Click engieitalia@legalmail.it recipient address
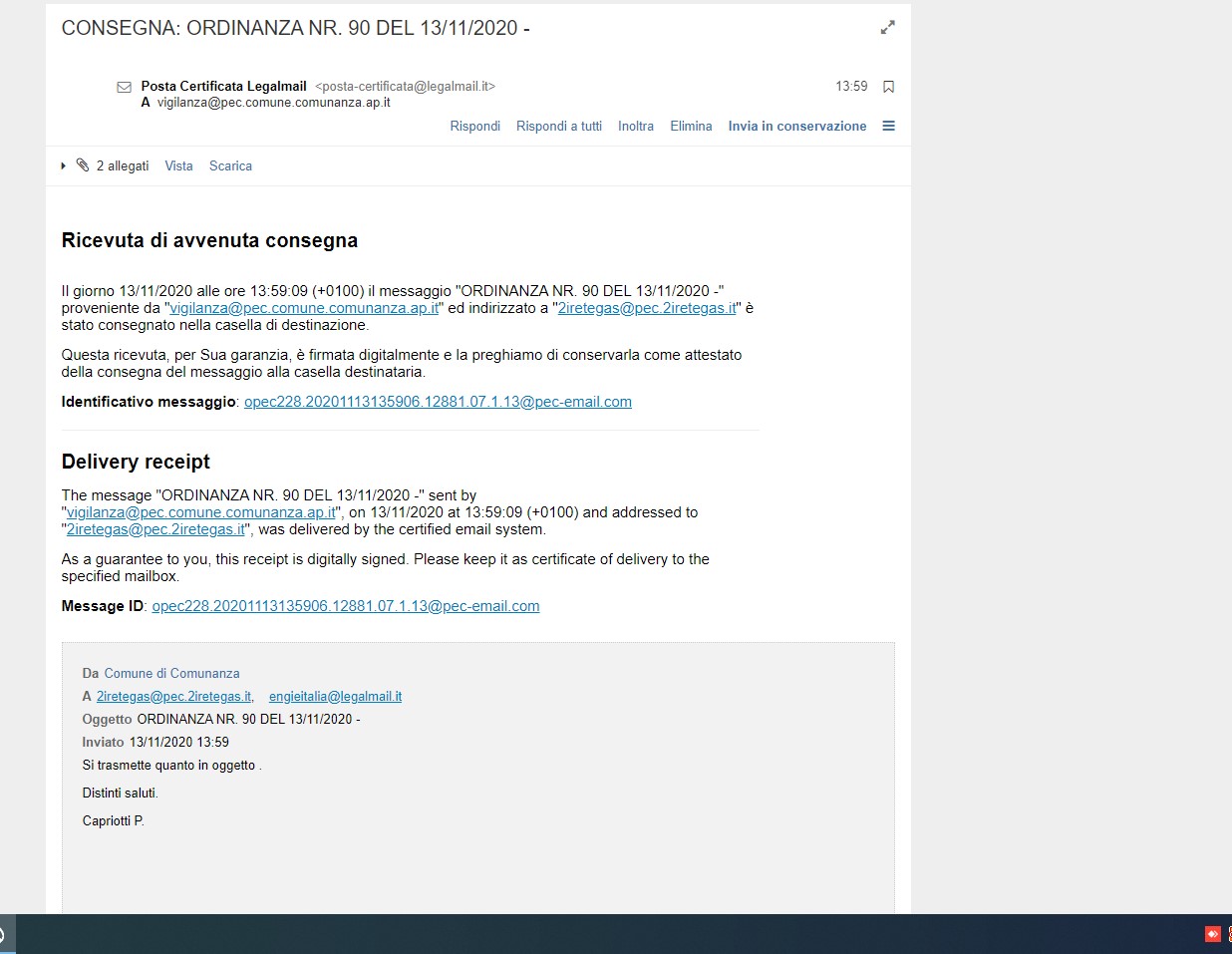 (x=335, y=697)
